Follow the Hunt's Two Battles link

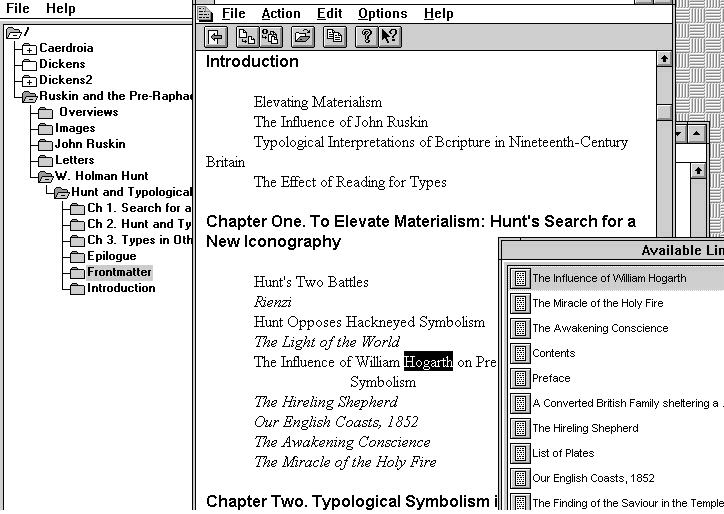(311, 282)
